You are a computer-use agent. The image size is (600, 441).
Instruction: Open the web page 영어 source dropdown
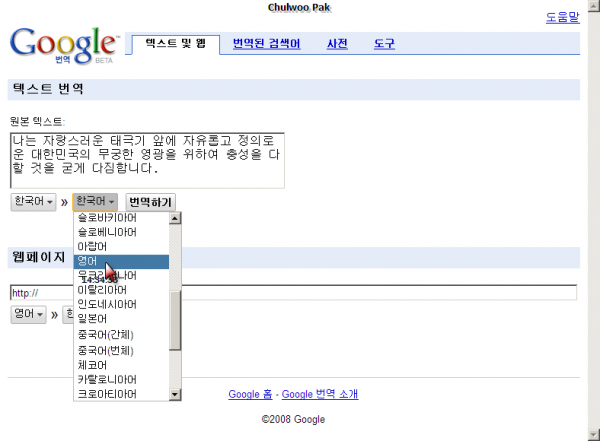(28, 315)
